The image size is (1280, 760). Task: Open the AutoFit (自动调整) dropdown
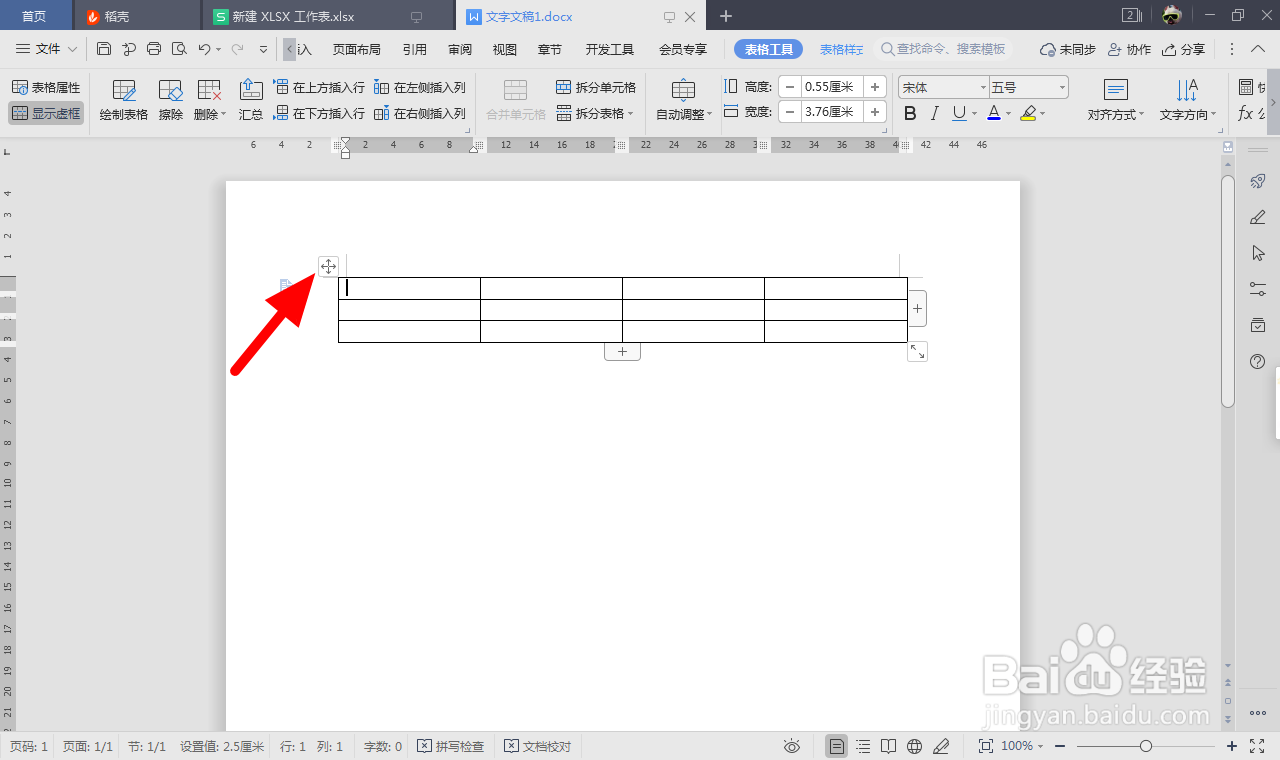[684, 100]
